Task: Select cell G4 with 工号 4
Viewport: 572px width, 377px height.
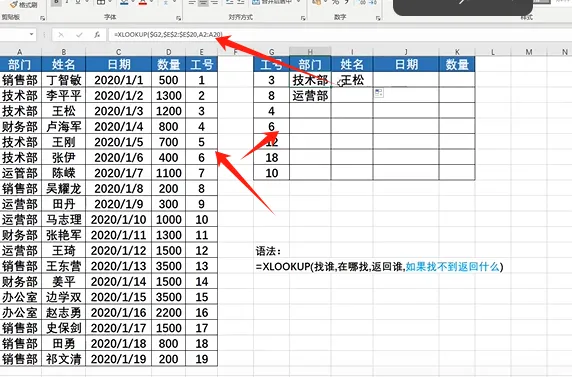Action: pos(271,111)
